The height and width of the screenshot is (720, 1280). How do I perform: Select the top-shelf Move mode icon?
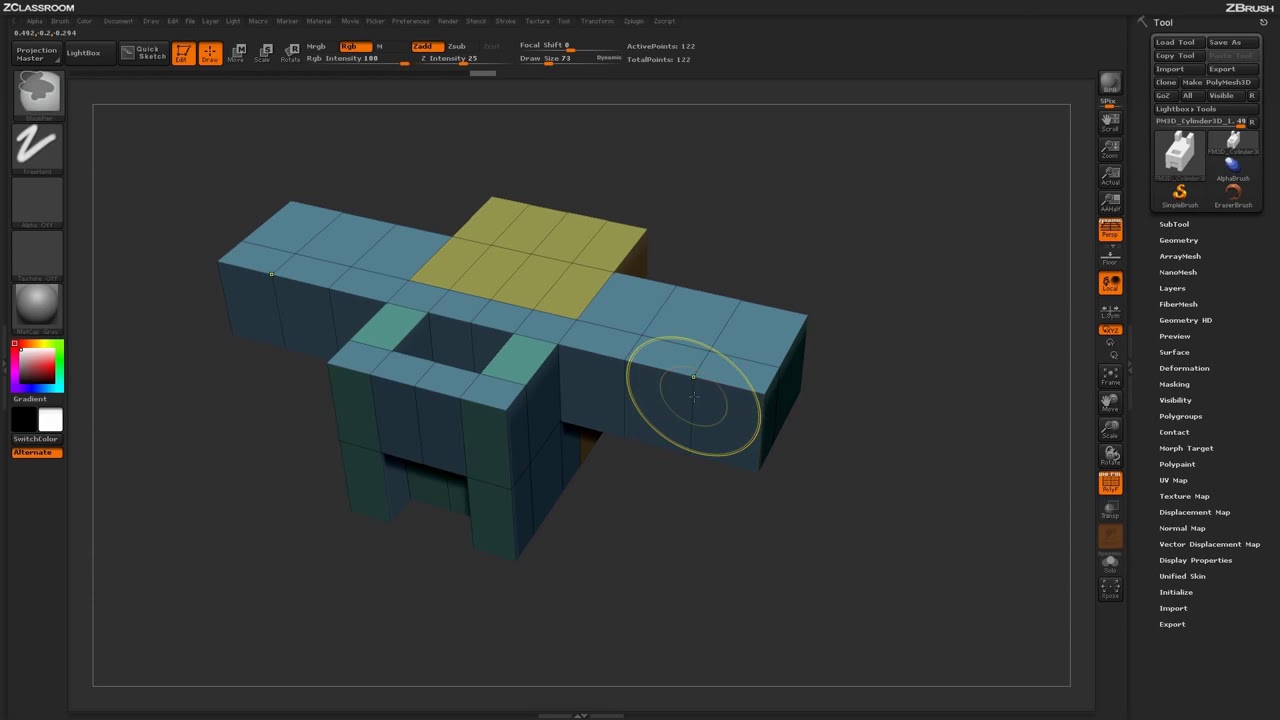tap(236, 53)
